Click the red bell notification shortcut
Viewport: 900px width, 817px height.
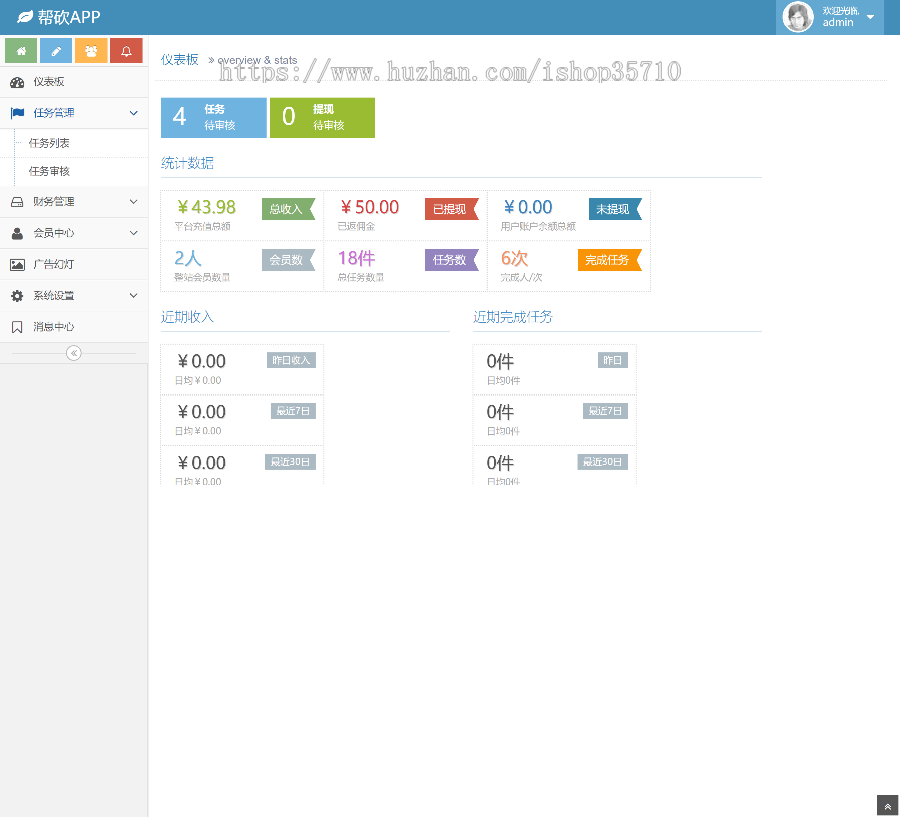[x=126, y=51]
